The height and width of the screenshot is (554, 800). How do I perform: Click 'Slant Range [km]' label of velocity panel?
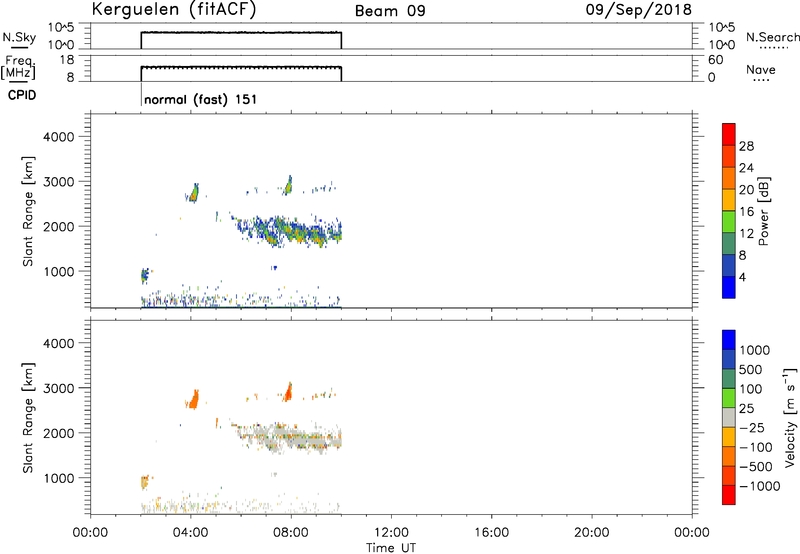point(28,418)
